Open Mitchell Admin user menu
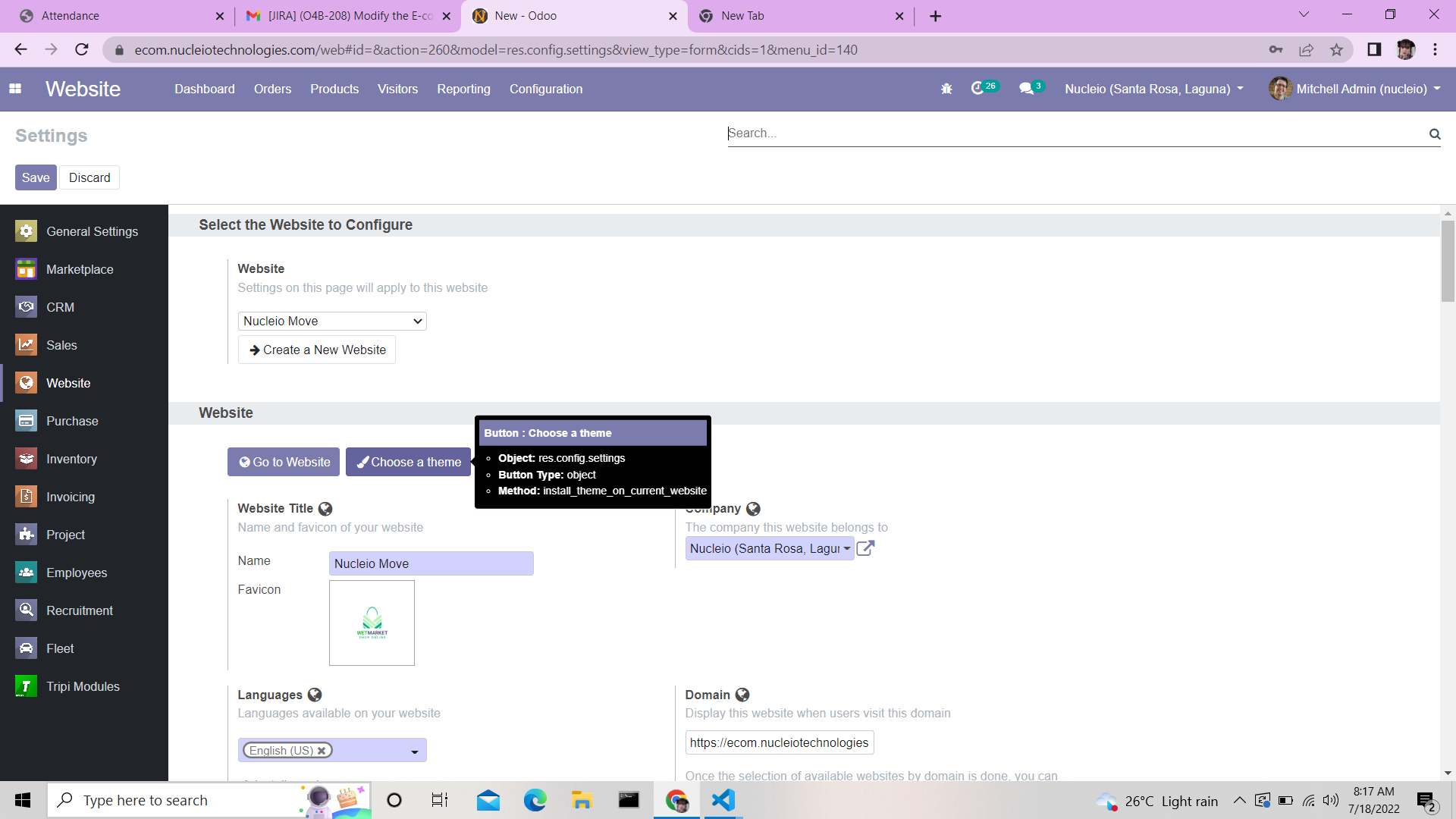1456x819 pixels. tap(1354, 89)
